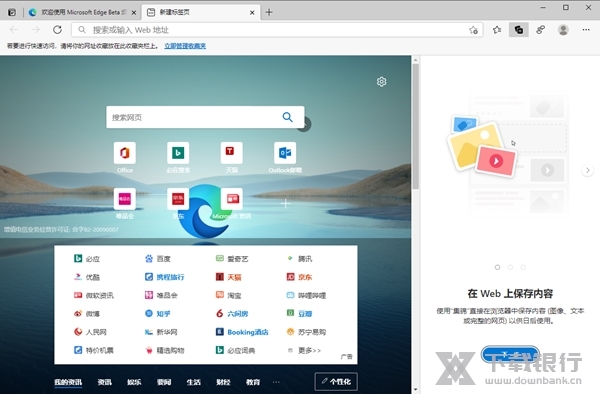This screenshot has width=600, height=394.
Task: Click the search magnifier in the web search box
Action: coord(287,117)
